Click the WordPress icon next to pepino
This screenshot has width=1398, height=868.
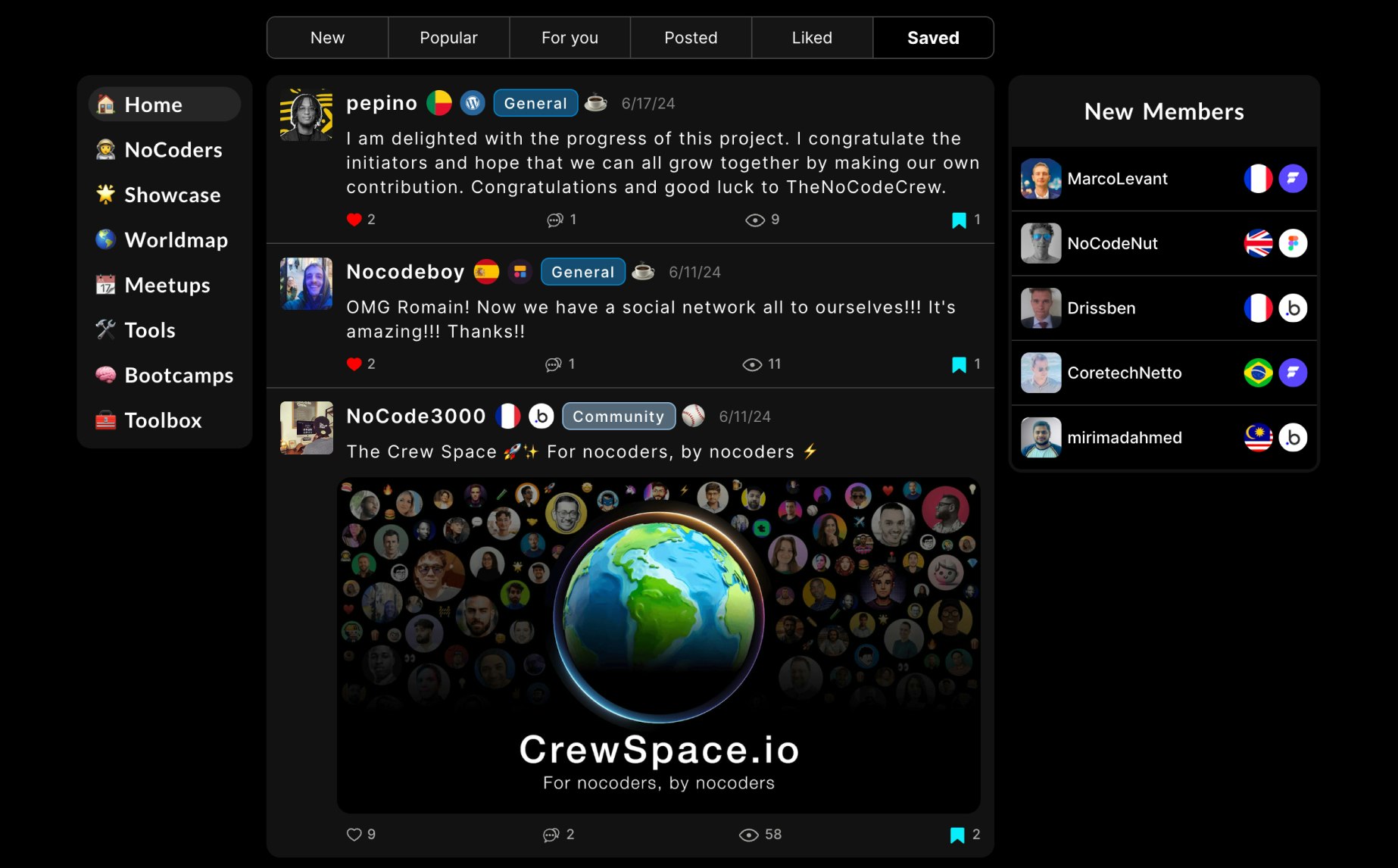(473, 103)
